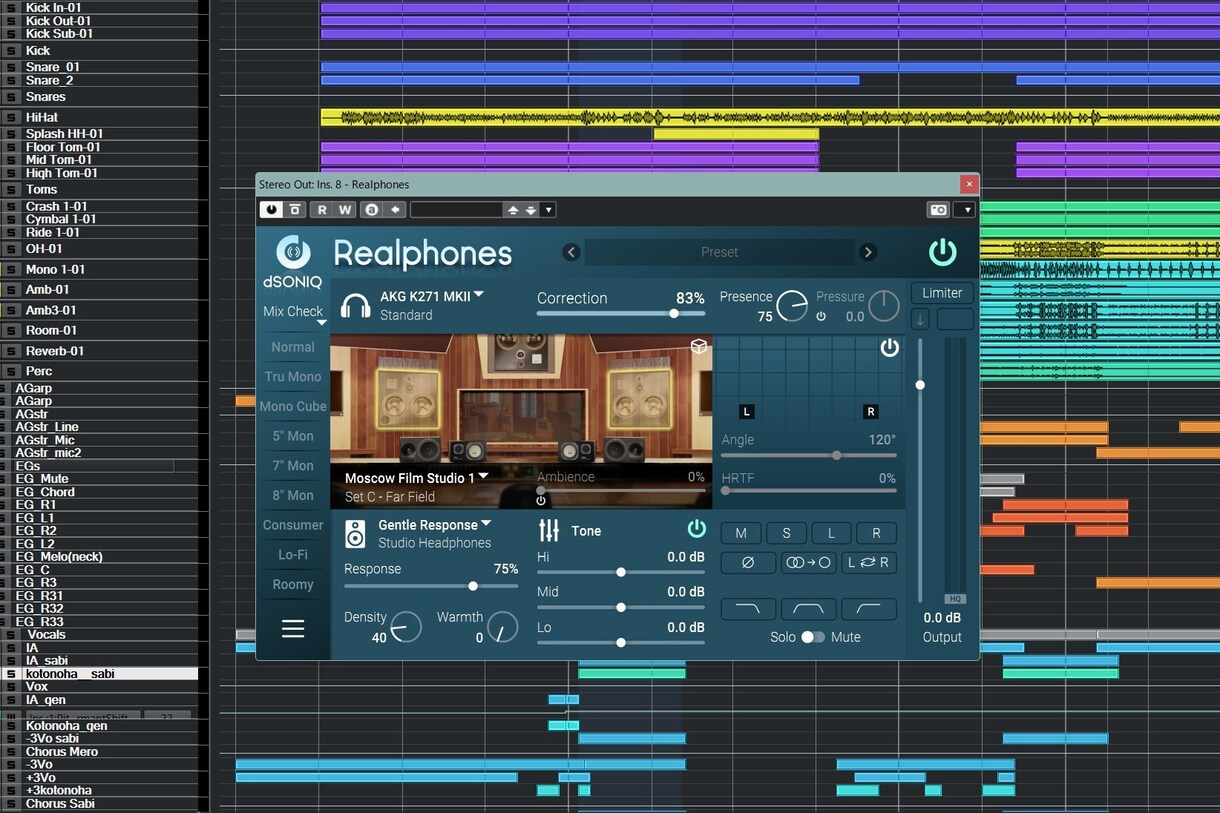The image size is (1220, 813).
Task: Click the Limiter button
Action: [942, 293]
